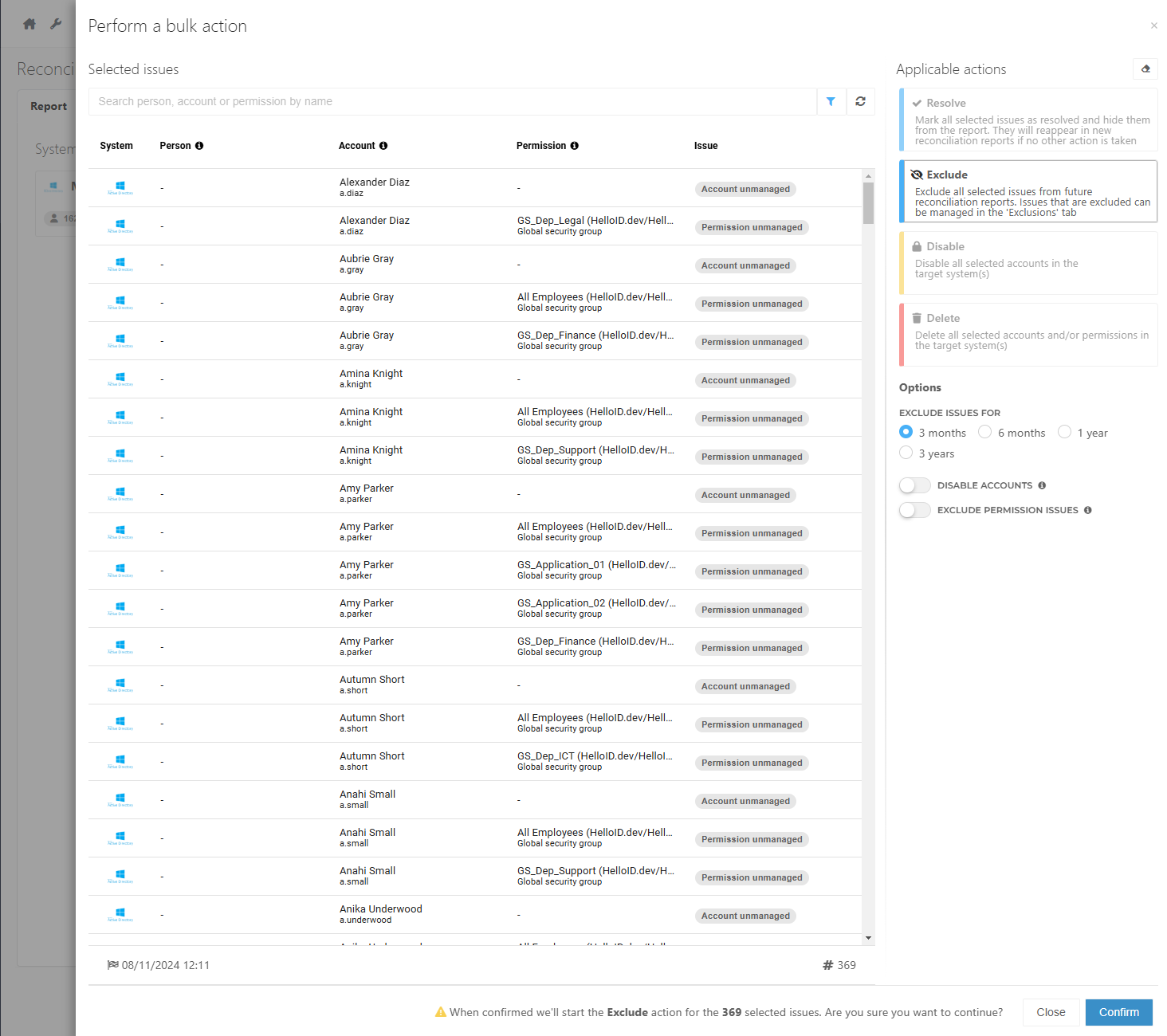The height and width of the screenshot is (1036, 1167).
Task: Click Anika Underwood account name
Action: [x=381, y=909]
